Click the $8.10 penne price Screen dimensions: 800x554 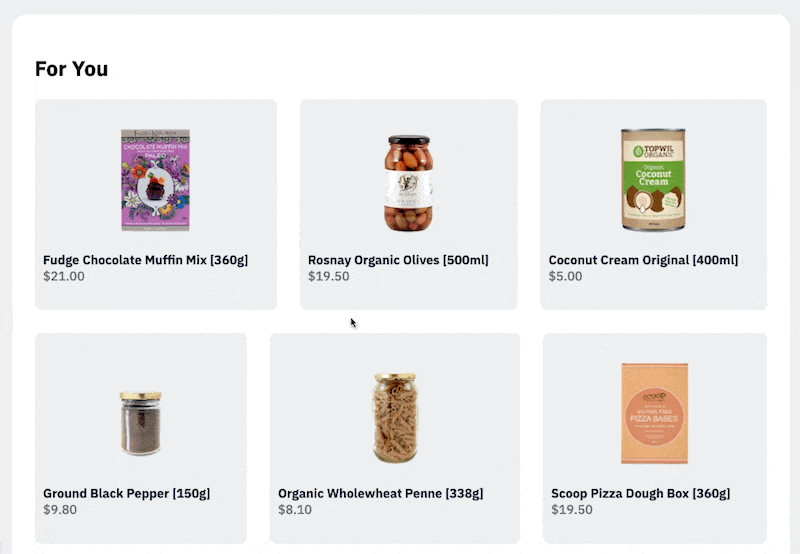pyautogui.click(x=295, y=510)
